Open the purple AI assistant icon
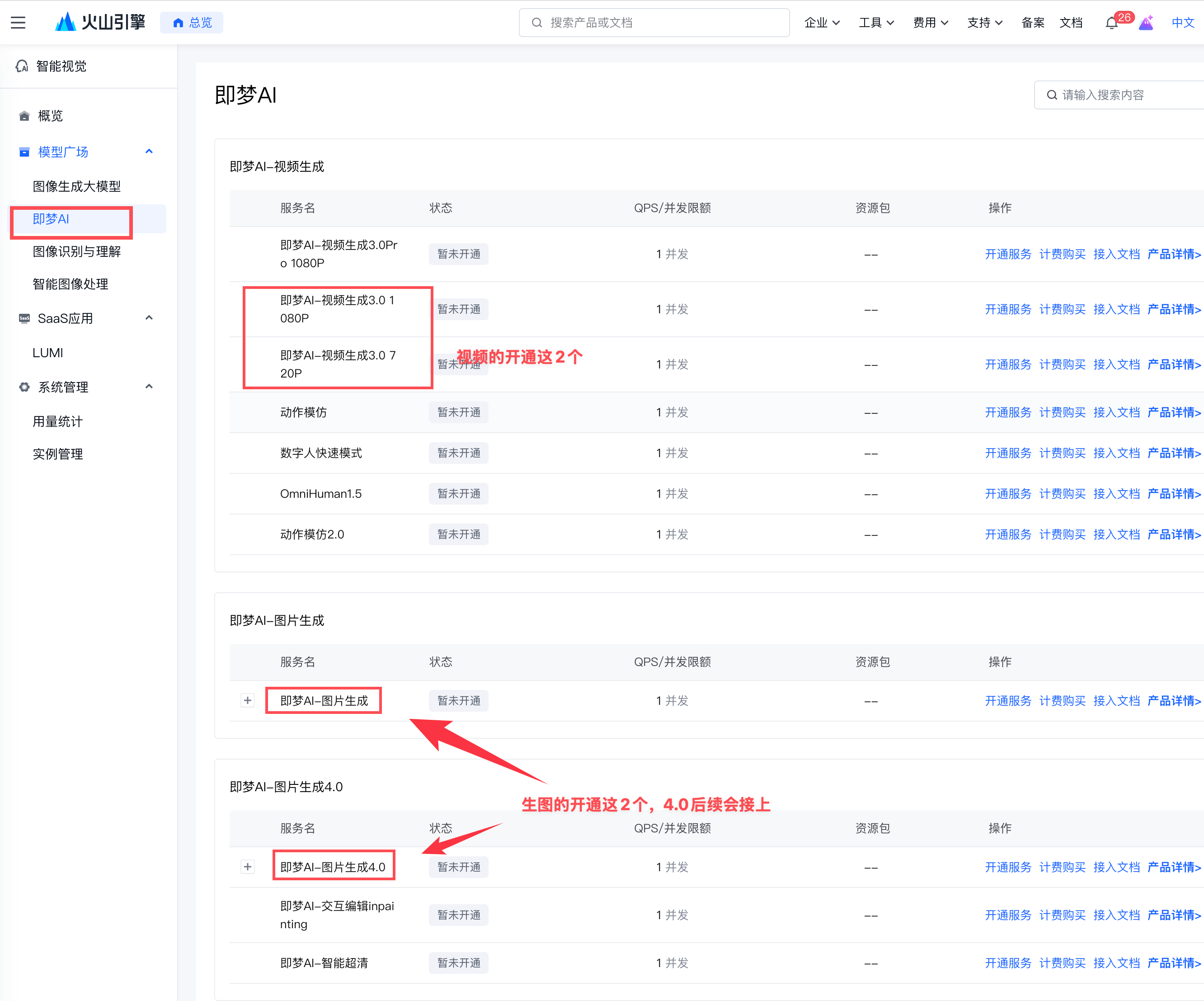This screenshot has width=1204, height=1001. [x=1146, y=23]
